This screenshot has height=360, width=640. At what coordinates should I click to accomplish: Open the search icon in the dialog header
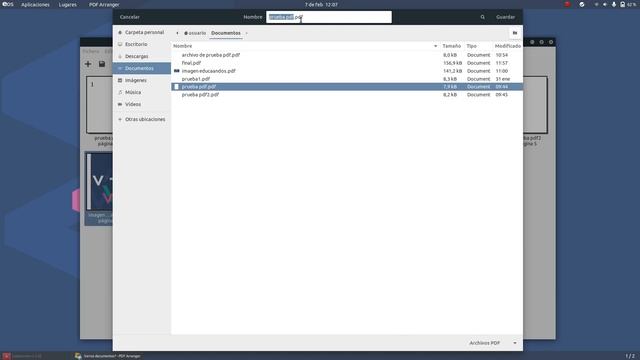(x=482, y=17)
